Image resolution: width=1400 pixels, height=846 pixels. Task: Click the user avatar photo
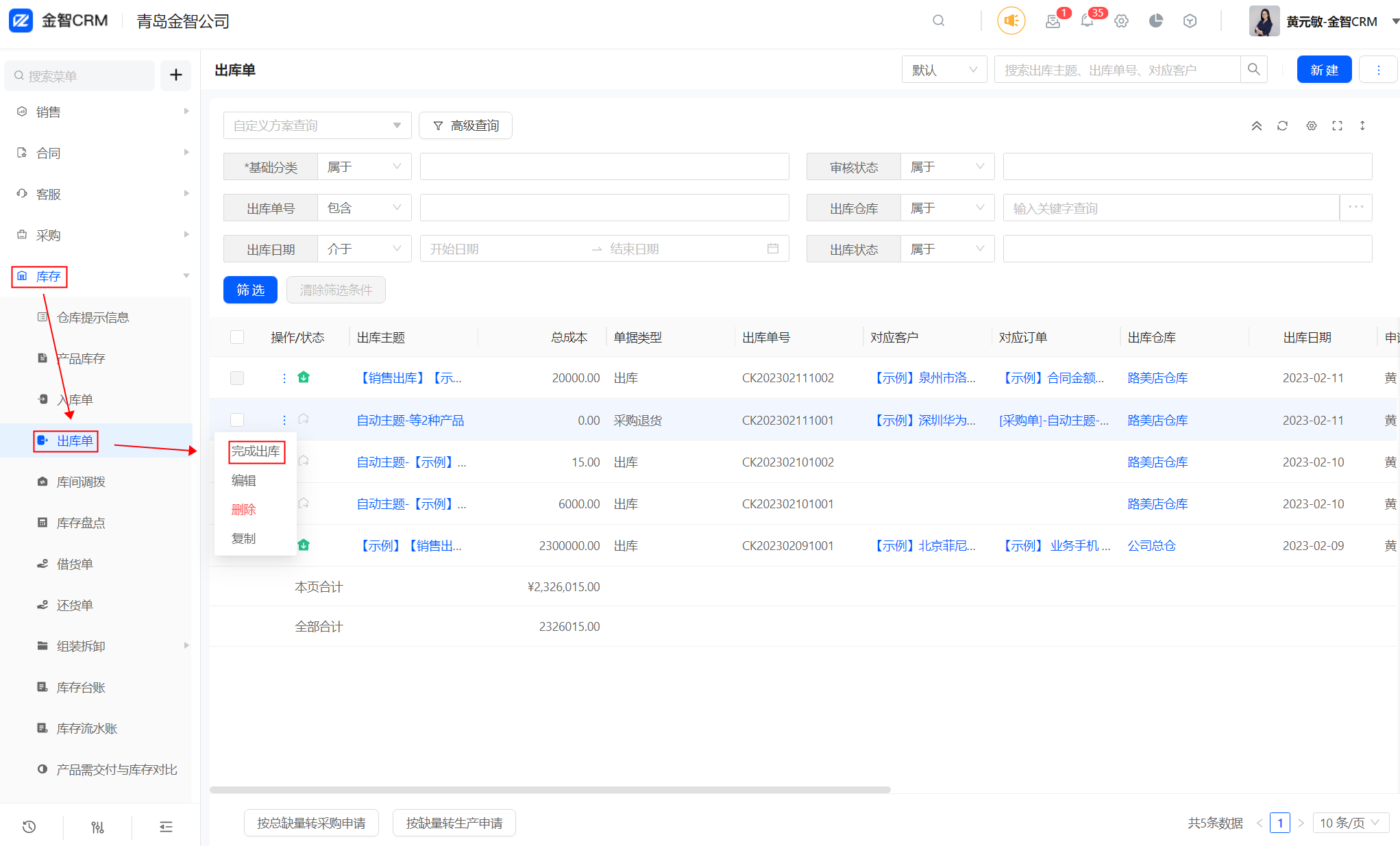coord(1264,21)
